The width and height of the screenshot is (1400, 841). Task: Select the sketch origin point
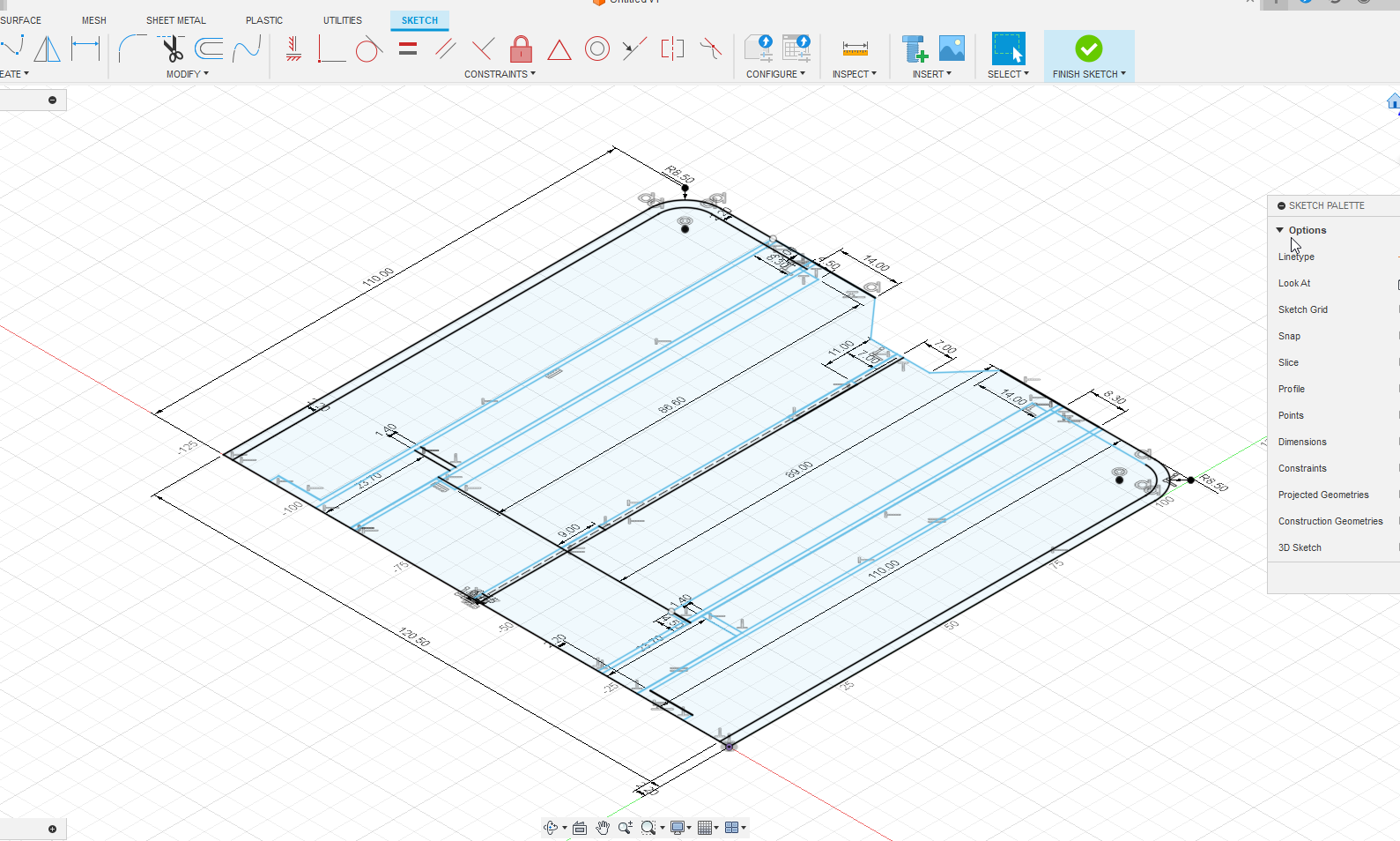[x=728, y=746]
